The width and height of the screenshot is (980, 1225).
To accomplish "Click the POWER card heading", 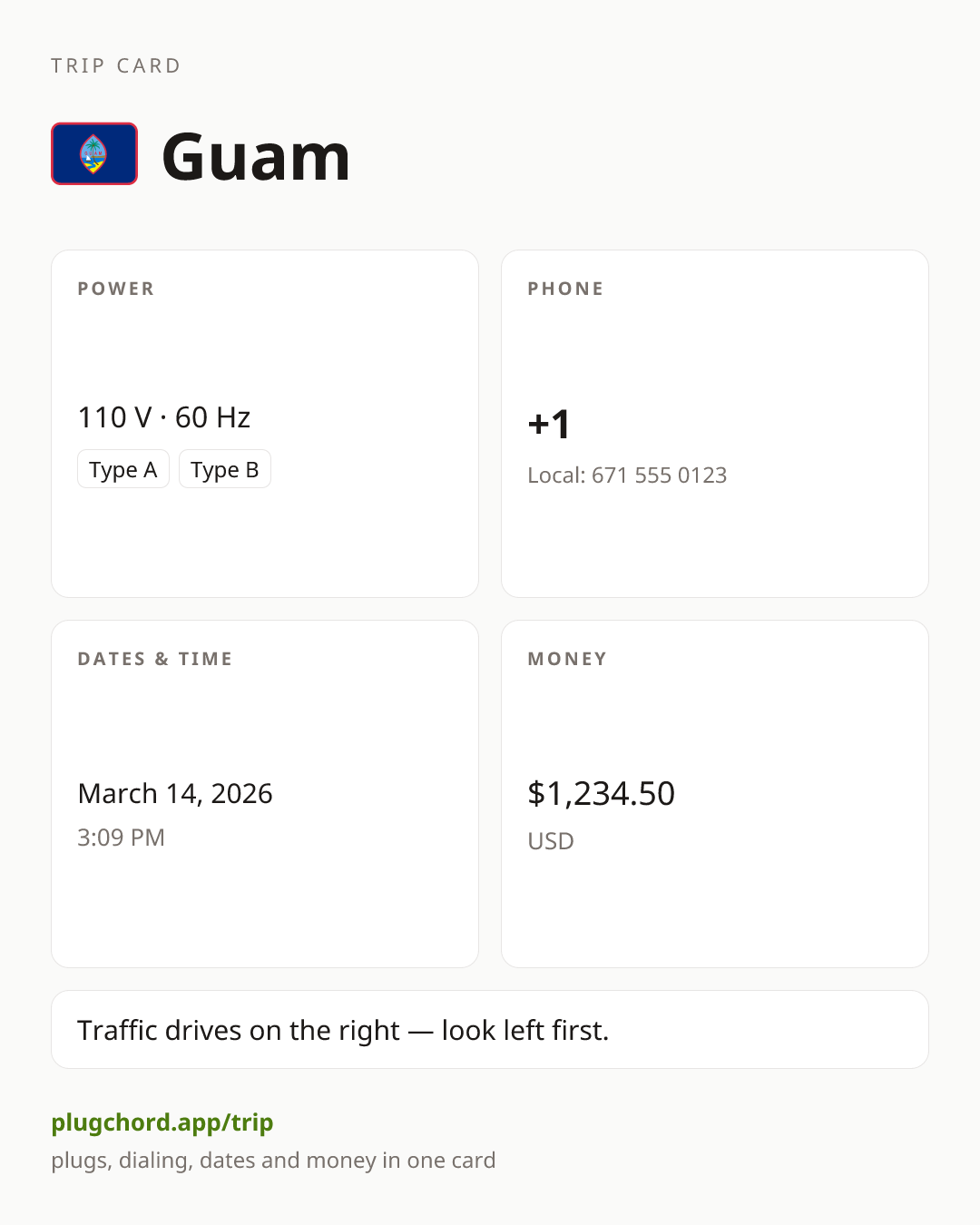I will point(116,289).
